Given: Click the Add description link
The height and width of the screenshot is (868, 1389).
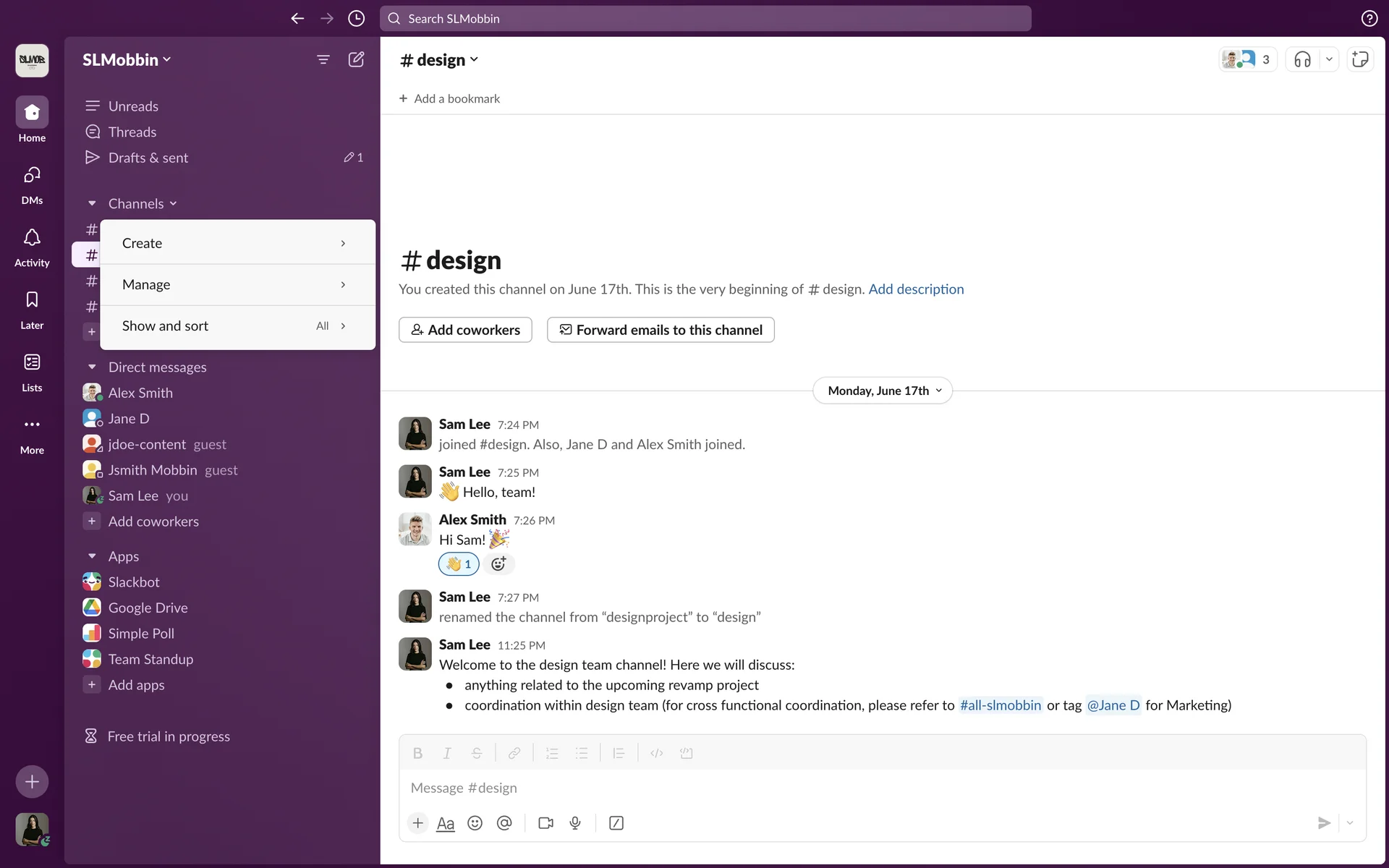Looking at the screenshot, I should pos(916,289).
